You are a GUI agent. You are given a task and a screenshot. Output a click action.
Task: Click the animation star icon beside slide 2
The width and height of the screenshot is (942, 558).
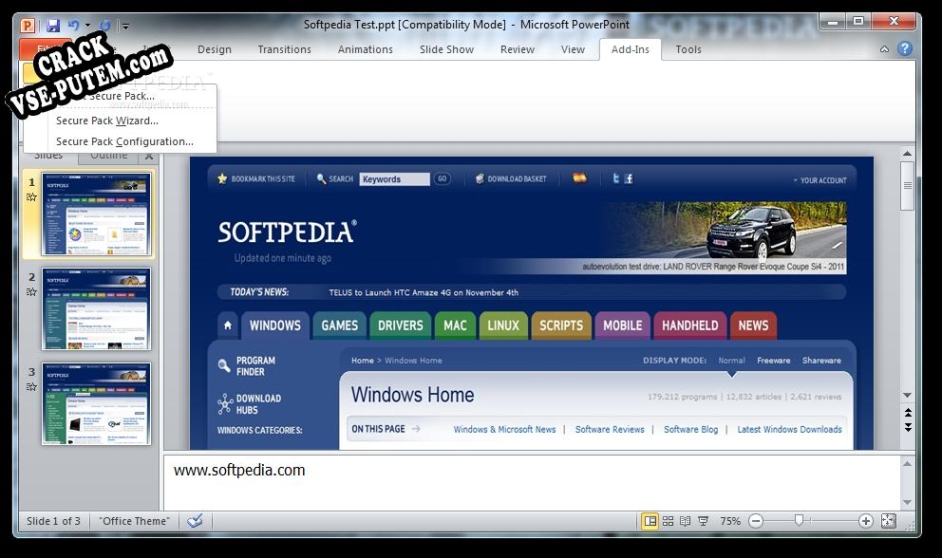click(x=31, y=292)
